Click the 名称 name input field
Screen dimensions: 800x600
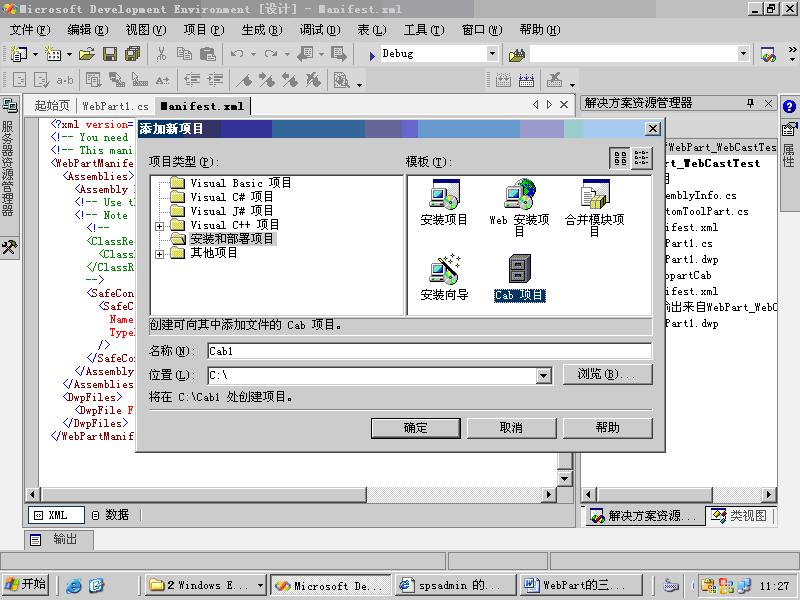click(x=430, y=351)
